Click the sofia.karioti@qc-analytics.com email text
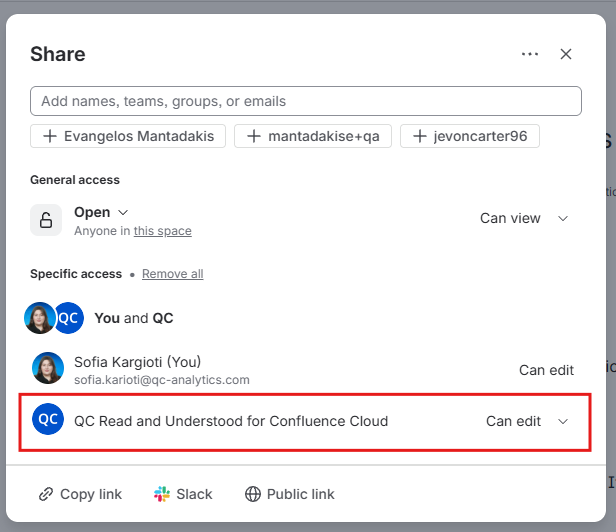The image size is (616, 532). pos(162,380)
